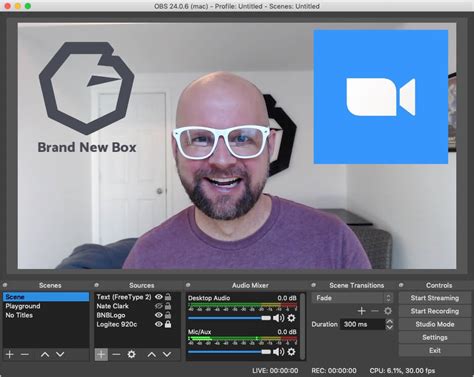Select the Playground scene

tap(46, 306)
